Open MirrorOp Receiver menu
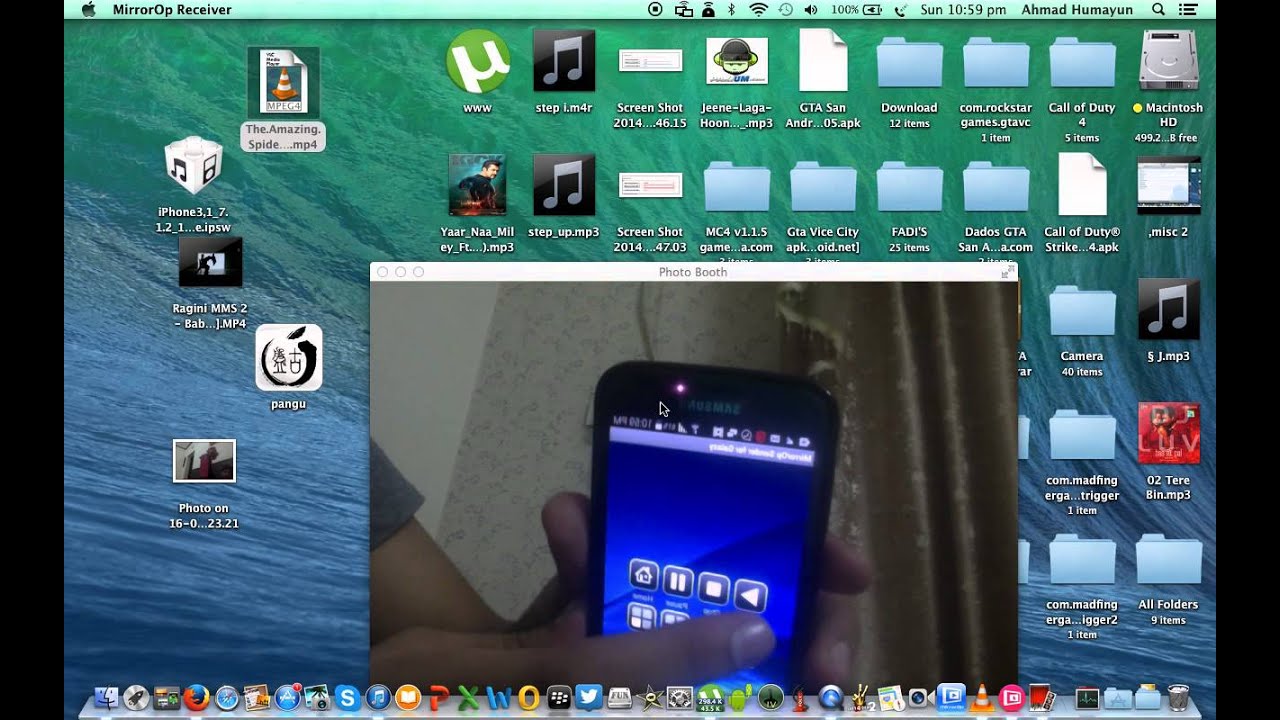Image resolution: width=1280 pixels, height=720 pixels. point(174,9)
